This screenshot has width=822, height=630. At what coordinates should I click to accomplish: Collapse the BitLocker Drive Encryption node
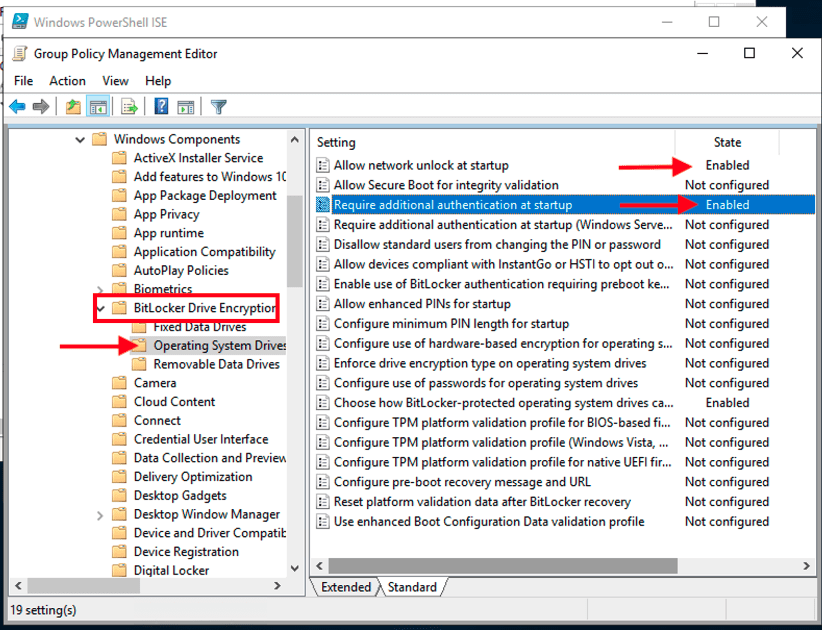pos(101,308)
